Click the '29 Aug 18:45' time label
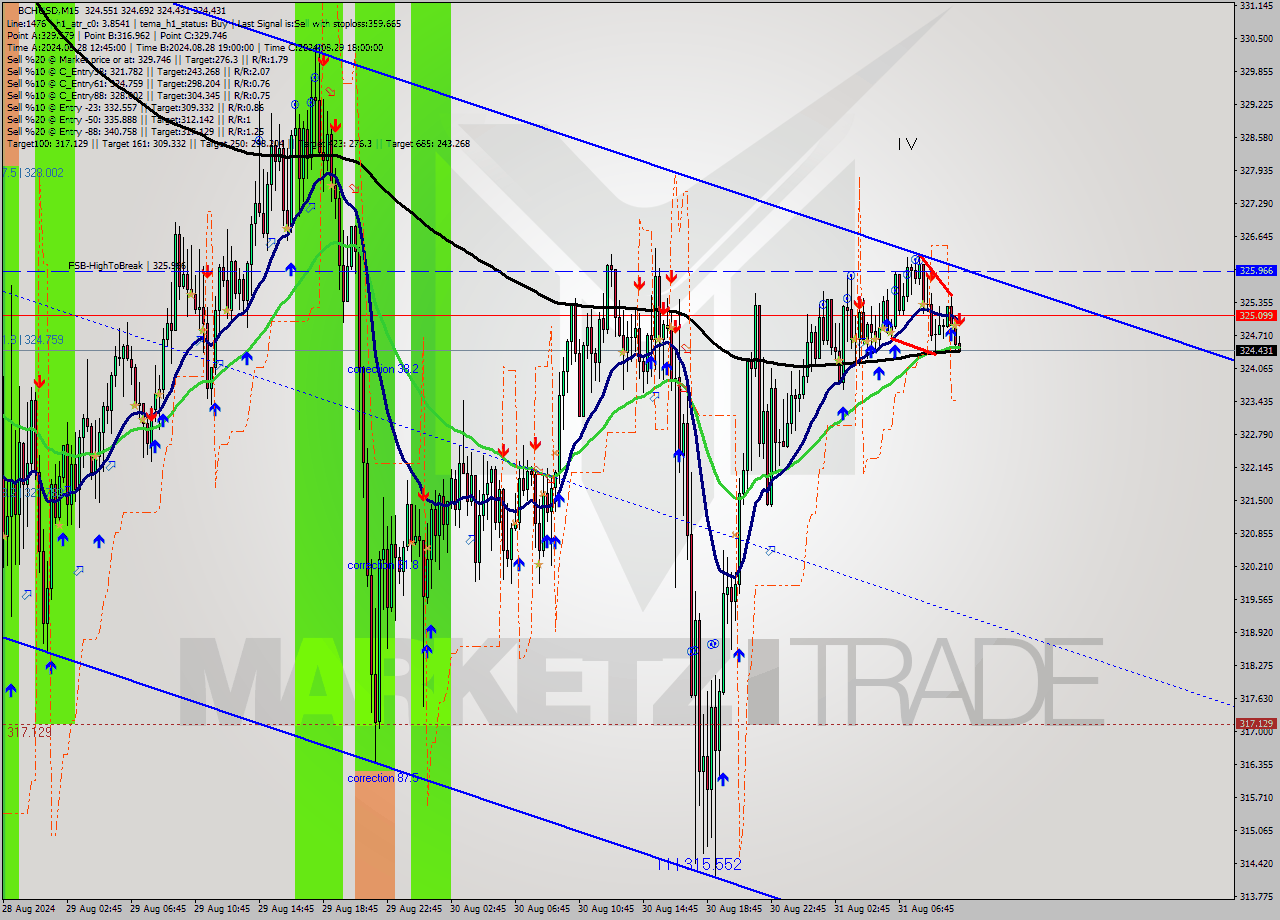The height and width of the screenshot is (920, 1280). pos(350,909)
